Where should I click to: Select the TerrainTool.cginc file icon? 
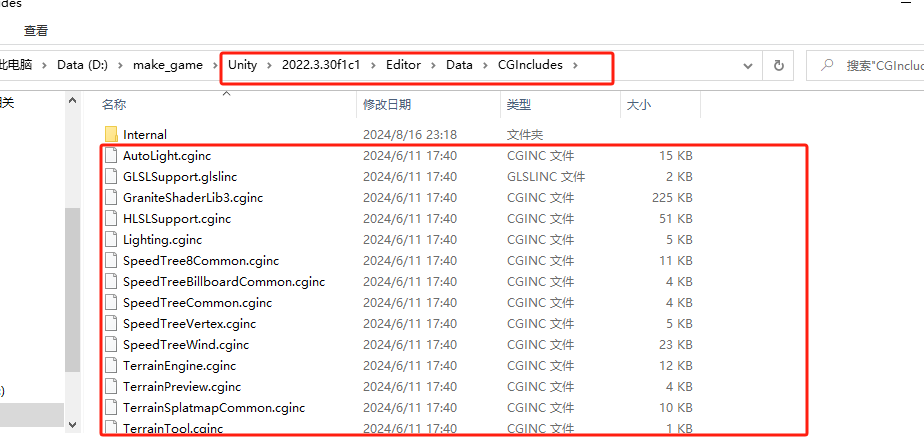(x=111, y=428)
